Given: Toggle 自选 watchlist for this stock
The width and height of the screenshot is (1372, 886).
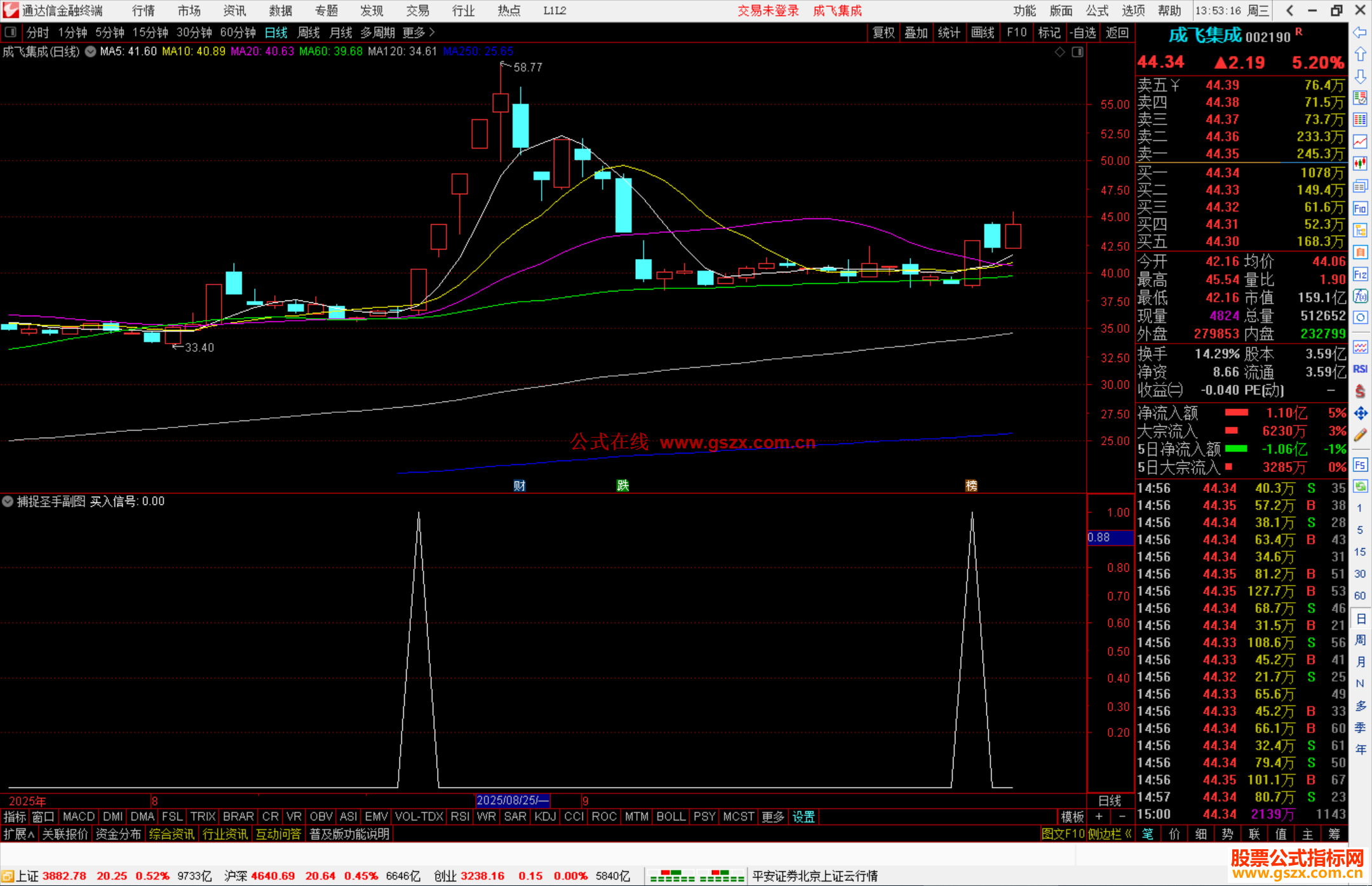Looking at the screenshot, I should [1082, 32].
